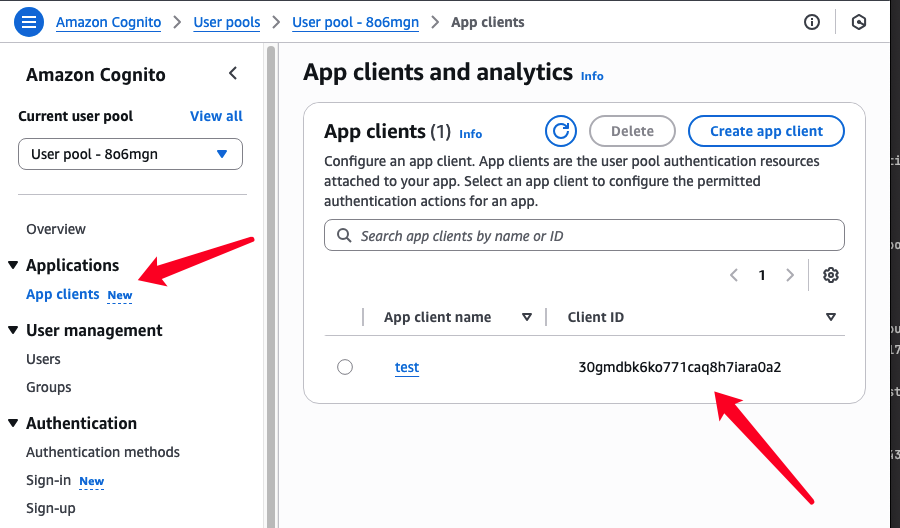Collapse the User management section
The height and width of the screenshot is (528, 900).
pyautogui.click(x=13, y=330)
